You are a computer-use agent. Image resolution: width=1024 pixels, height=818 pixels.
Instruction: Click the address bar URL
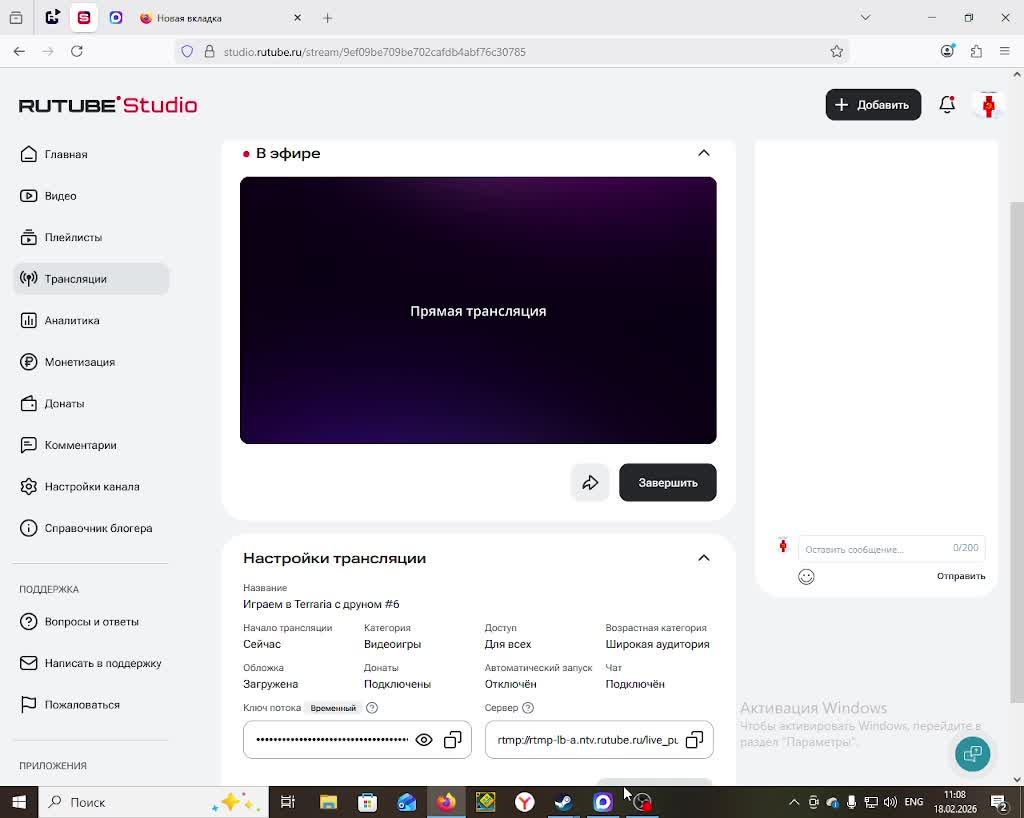click(x=374, y=52)
